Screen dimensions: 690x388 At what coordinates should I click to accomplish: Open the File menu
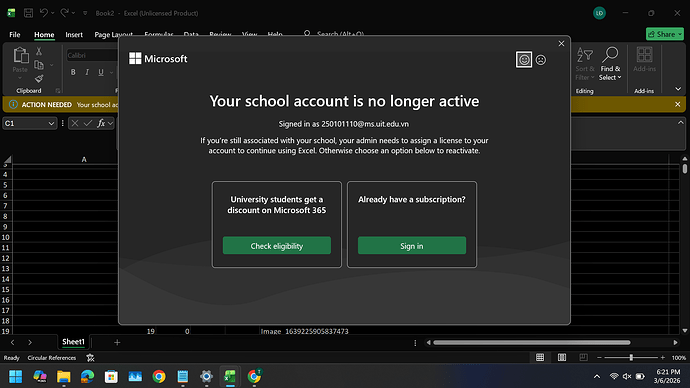(x=15, y=34)
